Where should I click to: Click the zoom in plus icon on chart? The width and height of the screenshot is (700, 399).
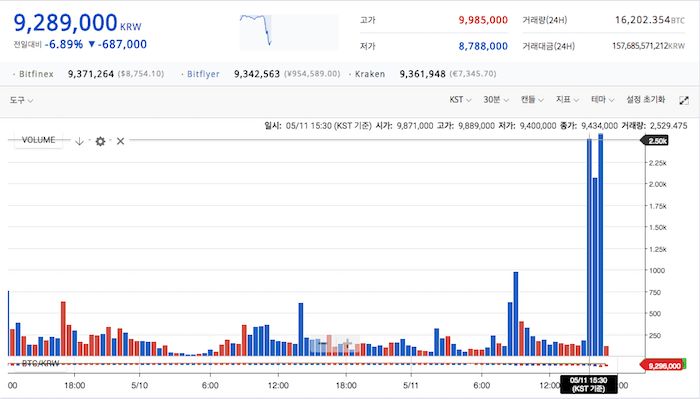pos(348,344)
